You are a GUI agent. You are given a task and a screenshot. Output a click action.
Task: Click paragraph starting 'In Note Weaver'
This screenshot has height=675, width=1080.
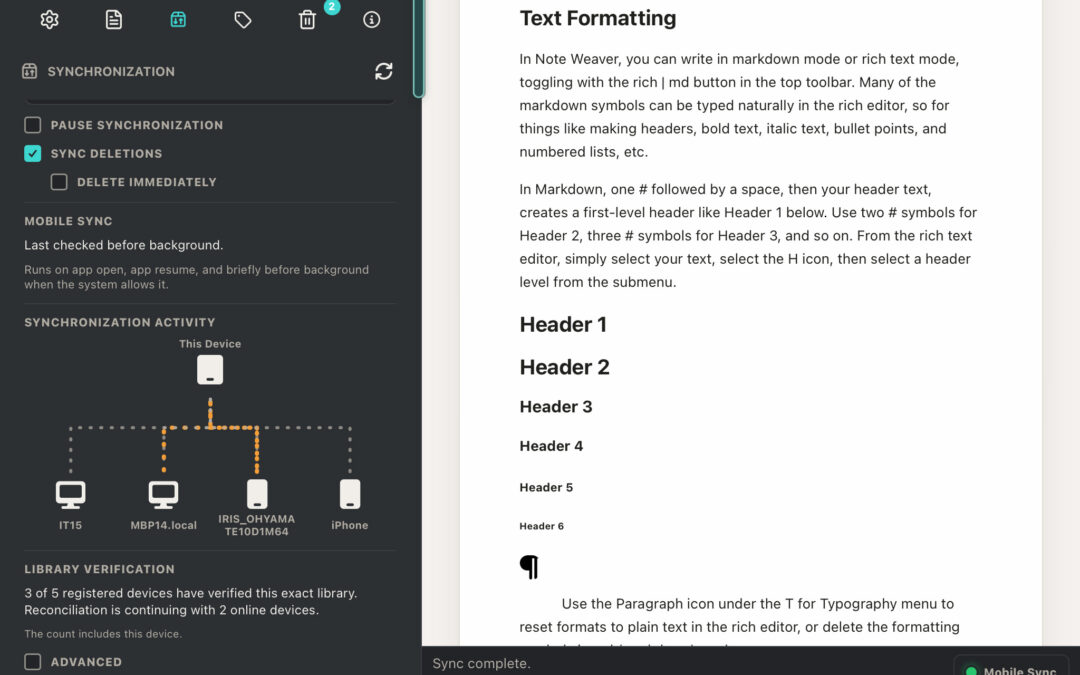pos(739,105)
